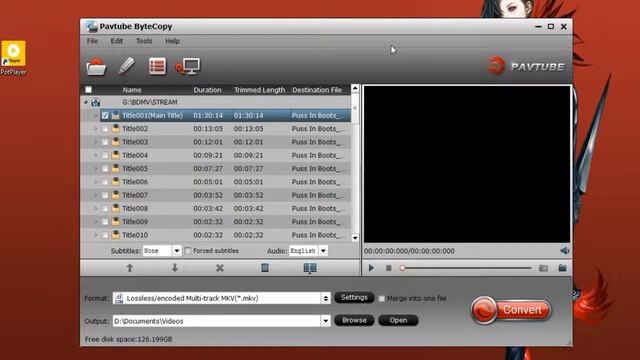The height and width of the screenshot is (360, 640).
Task: Click the red Convert button
Action: (511, 310)
